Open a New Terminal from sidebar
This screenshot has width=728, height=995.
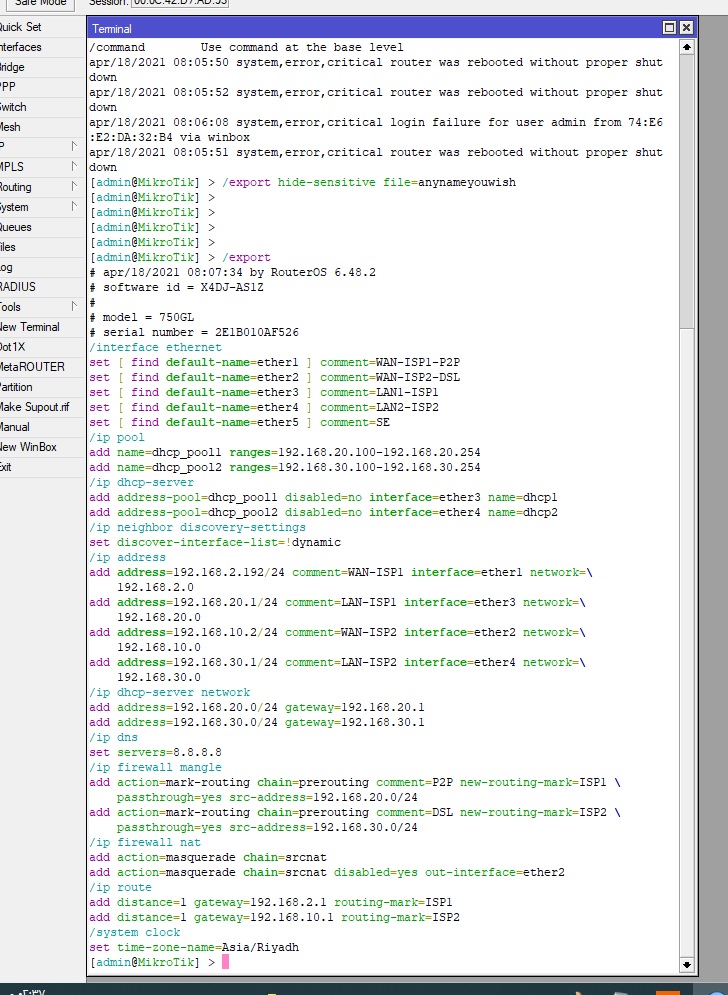29,327
